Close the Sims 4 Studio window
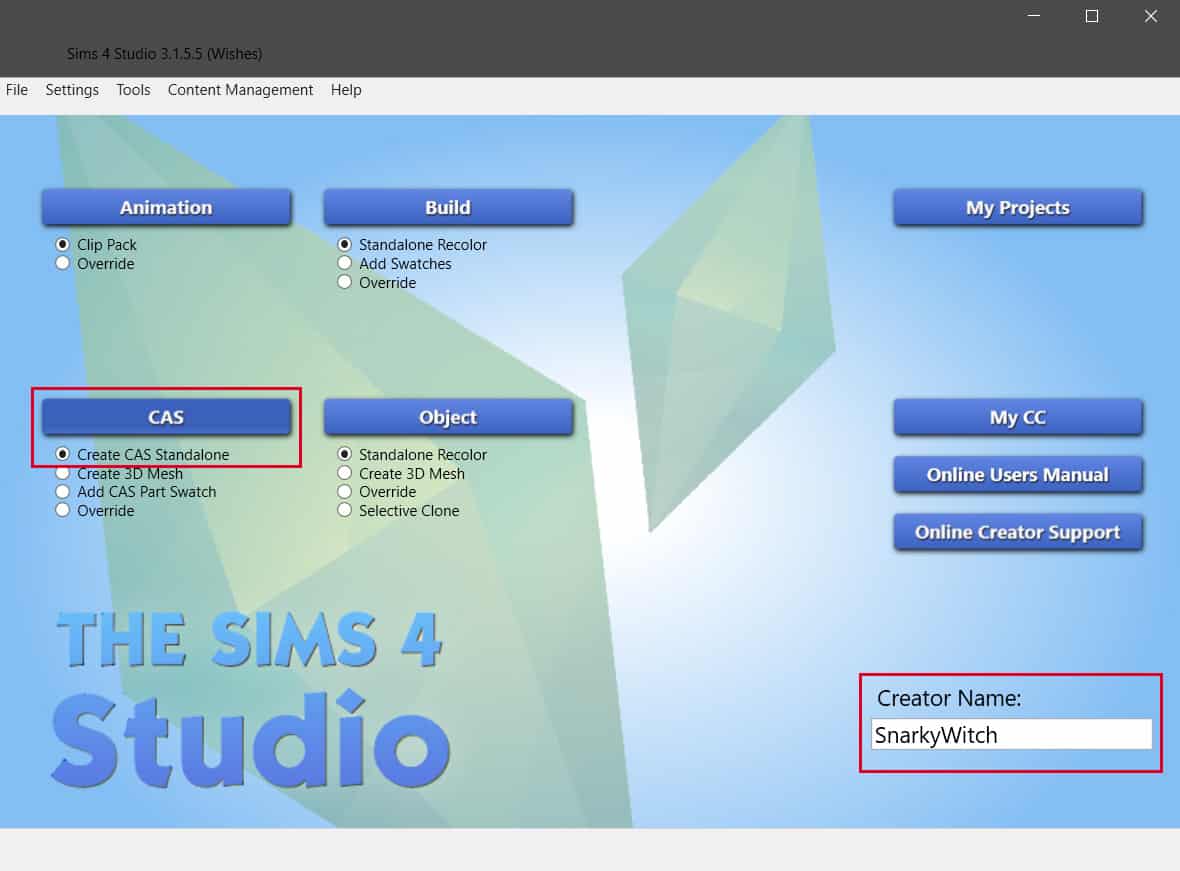 pos(1151,16)
